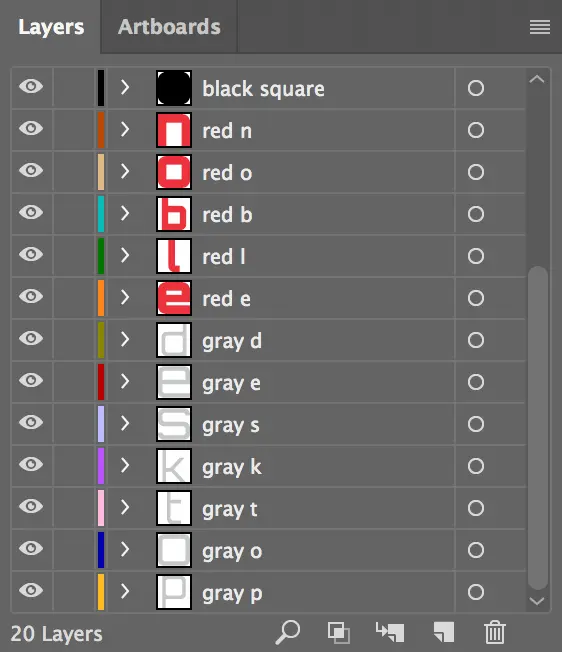
Task: Click the gray o layer thumbnail
Action: click(174, 550)
